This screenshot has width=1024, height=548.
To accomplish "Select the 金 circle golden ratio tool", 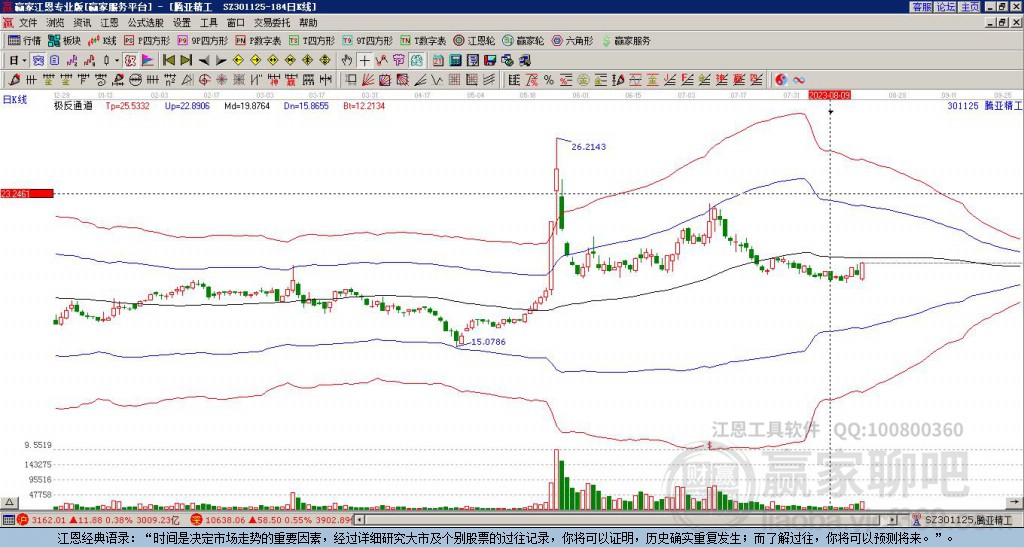I will (x=583, y=80).
